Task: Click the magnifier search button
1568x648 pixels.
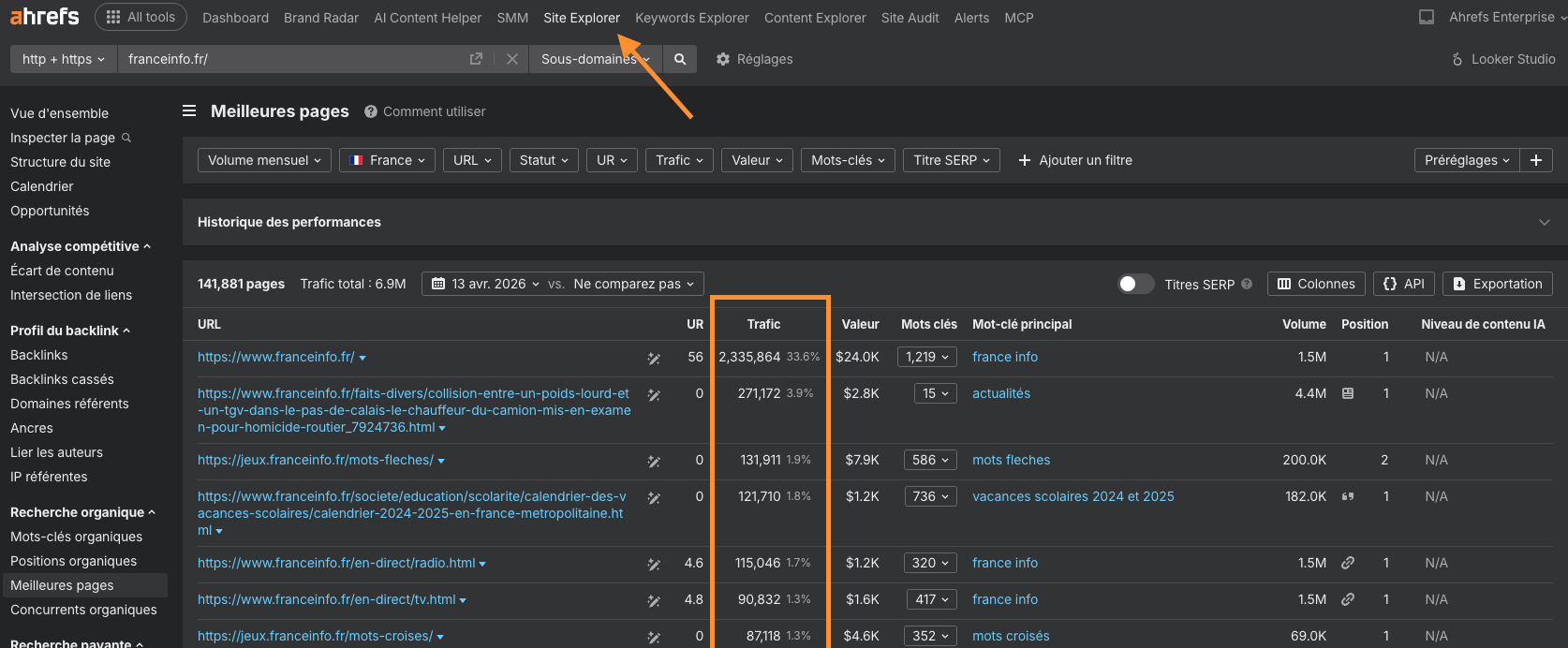Action: click(680, 59)
